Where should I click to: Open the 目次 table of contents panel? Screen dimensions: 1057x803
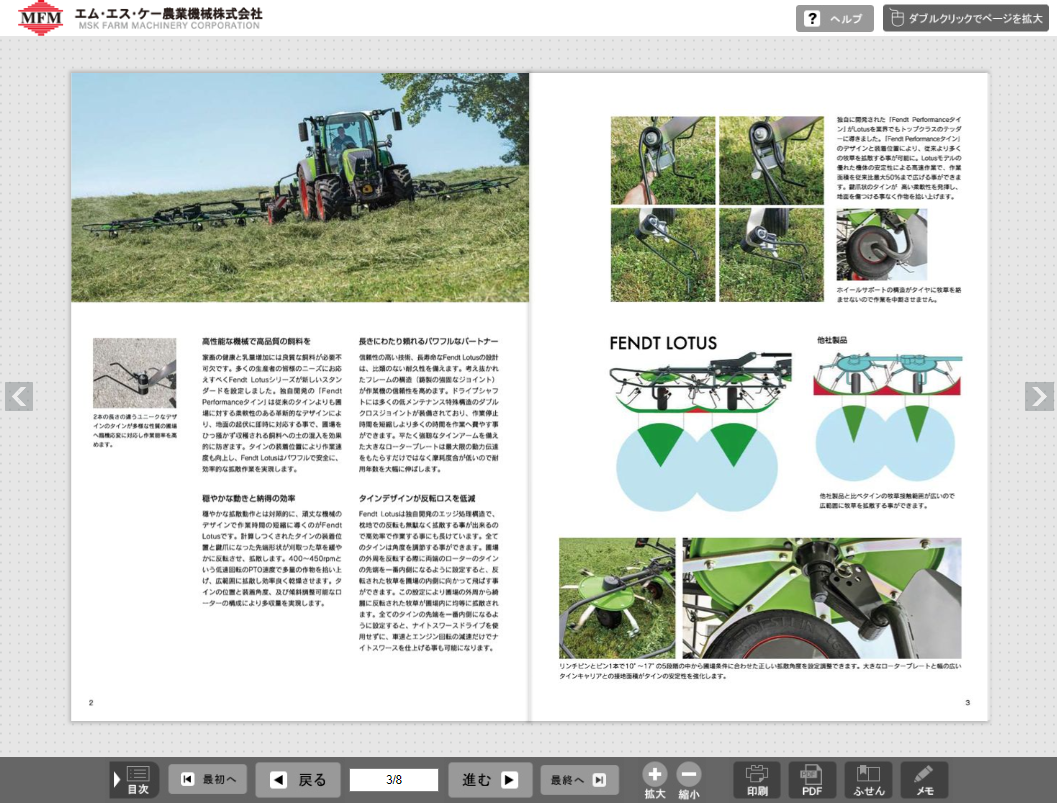tap(135, 780)
